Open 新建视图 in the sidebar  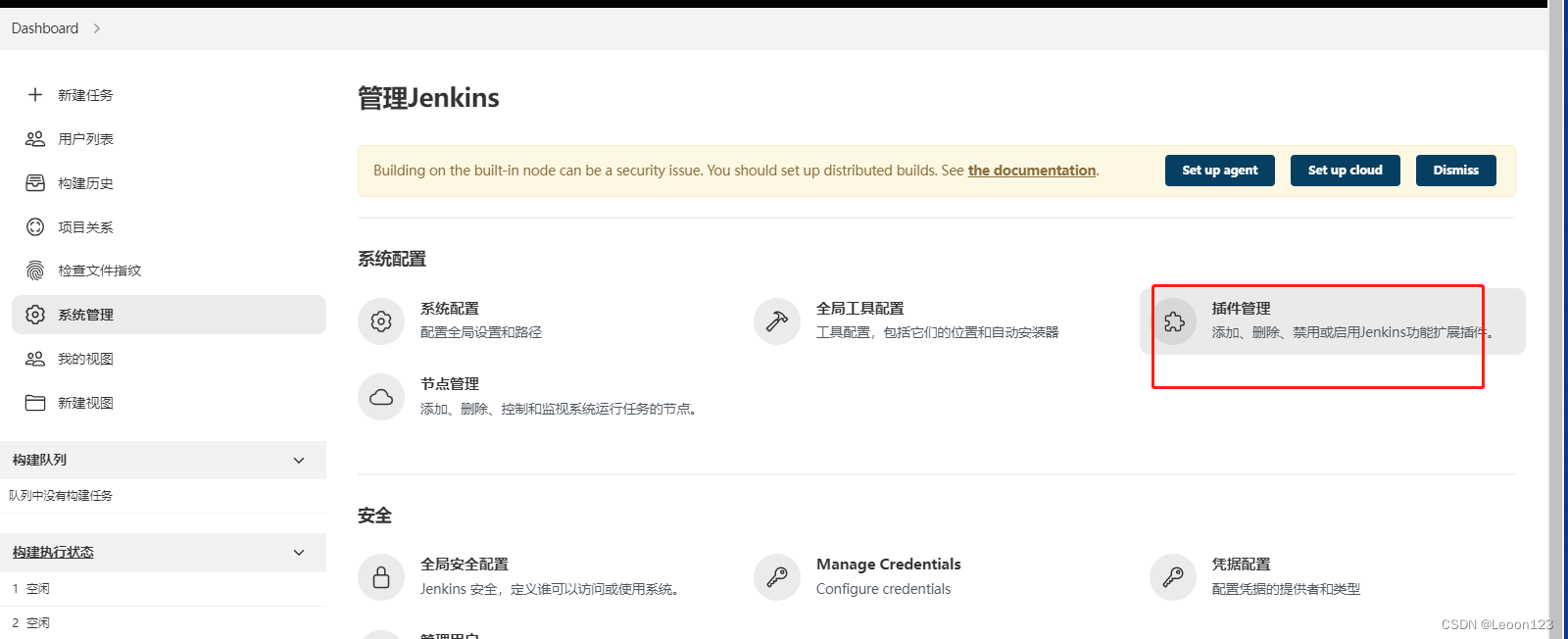(x=169, y=403)
